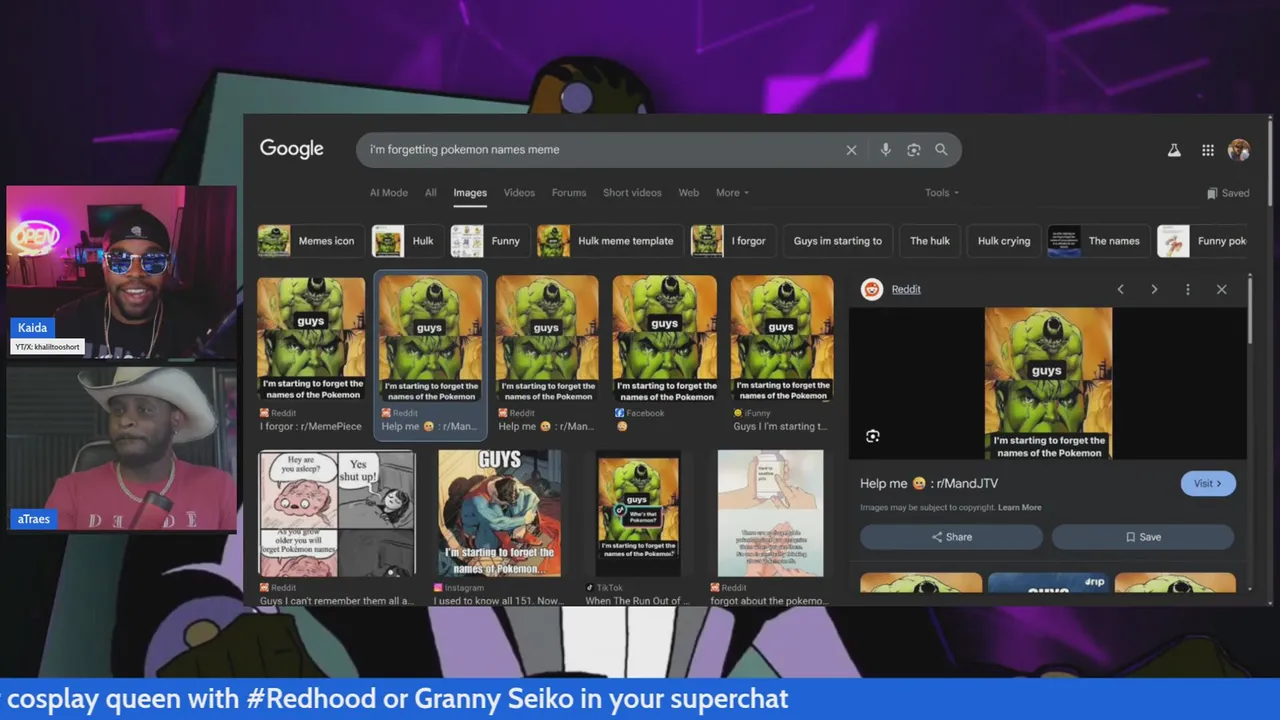Select the Hulk filter chip
The height and width of the screenshot is (720, 1280).
407,241
